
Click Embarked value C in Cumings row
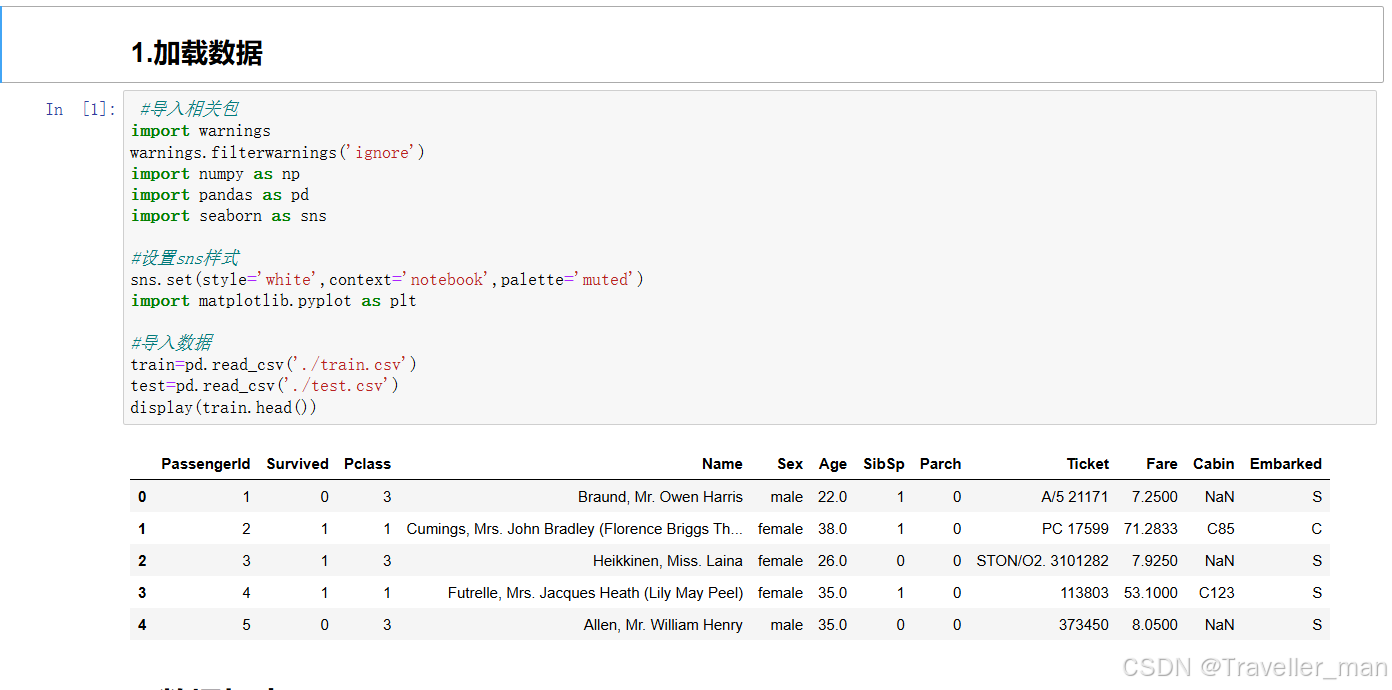pyautogui.click(x=1317, y=529)
